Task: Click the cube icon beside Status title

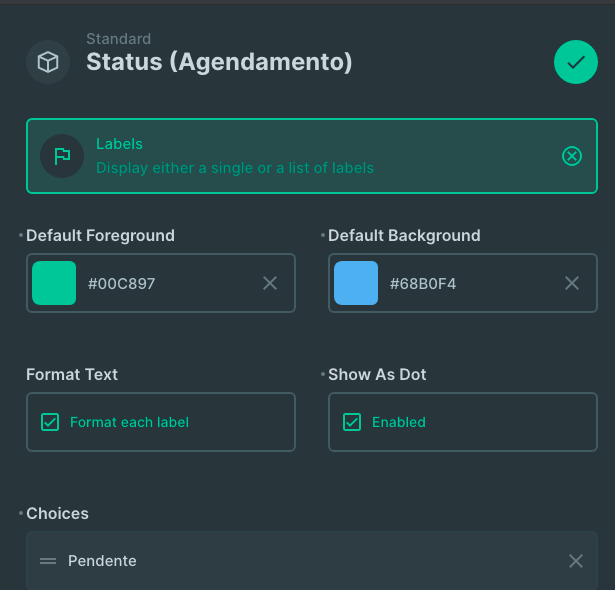Action: tap(48, 62)
